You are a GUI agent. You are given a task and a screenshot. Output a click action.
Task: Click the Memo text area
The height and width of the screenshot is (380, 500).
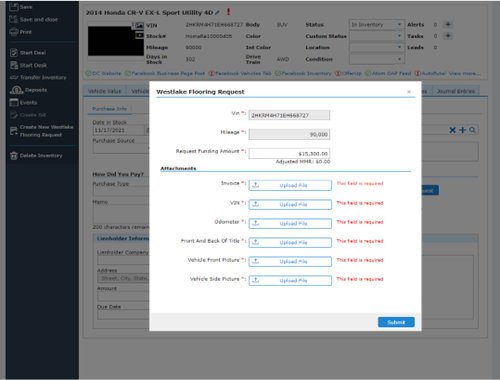[x=121, y=214]
